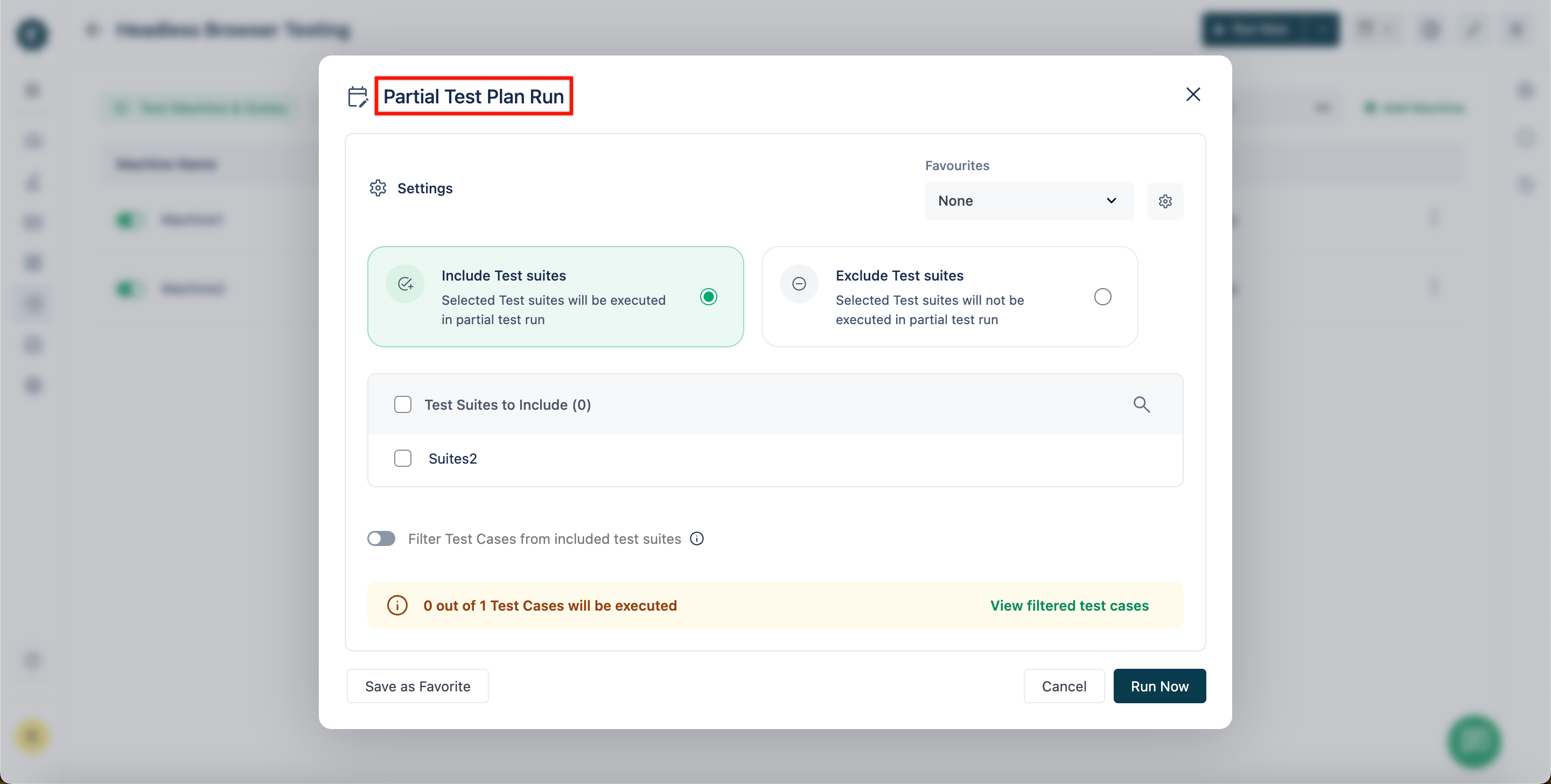Click the Run Now button
This screenshot has height=784, width=1551.
[x=1159, y=686]
